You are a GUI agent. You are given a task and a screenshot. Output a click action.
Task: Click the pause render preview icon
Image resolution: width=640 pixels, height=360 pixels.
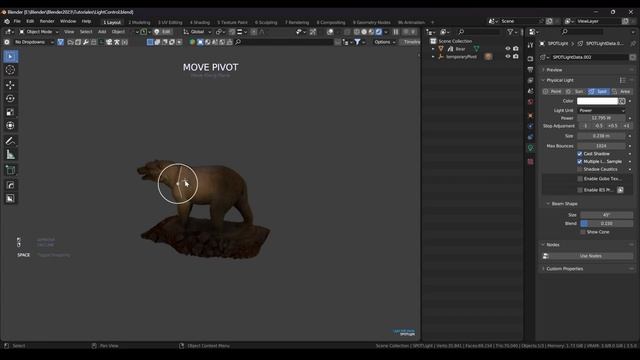click(396, 31)
